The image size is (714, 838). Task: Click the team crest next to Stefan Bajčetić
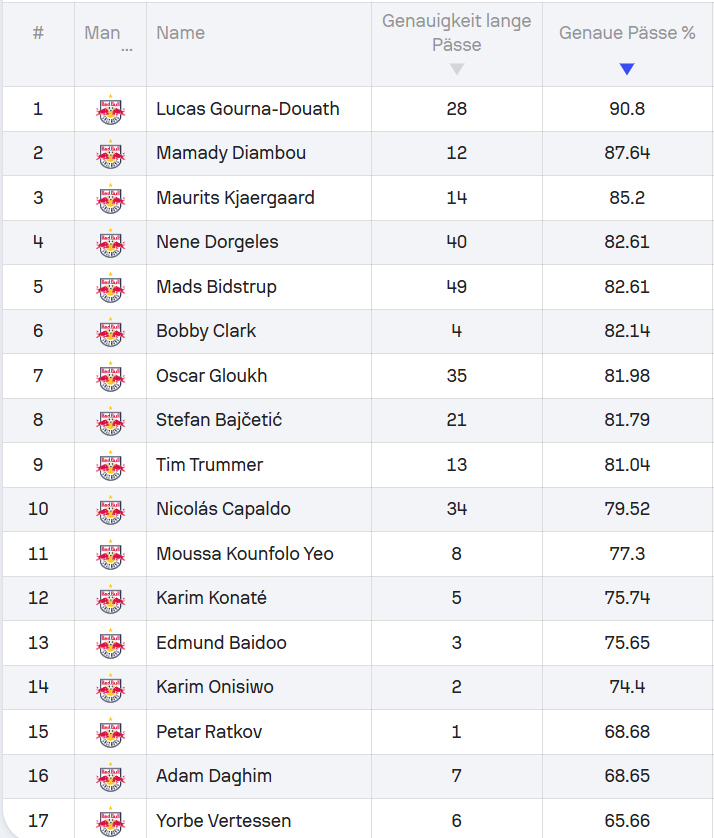click(110, 421)
